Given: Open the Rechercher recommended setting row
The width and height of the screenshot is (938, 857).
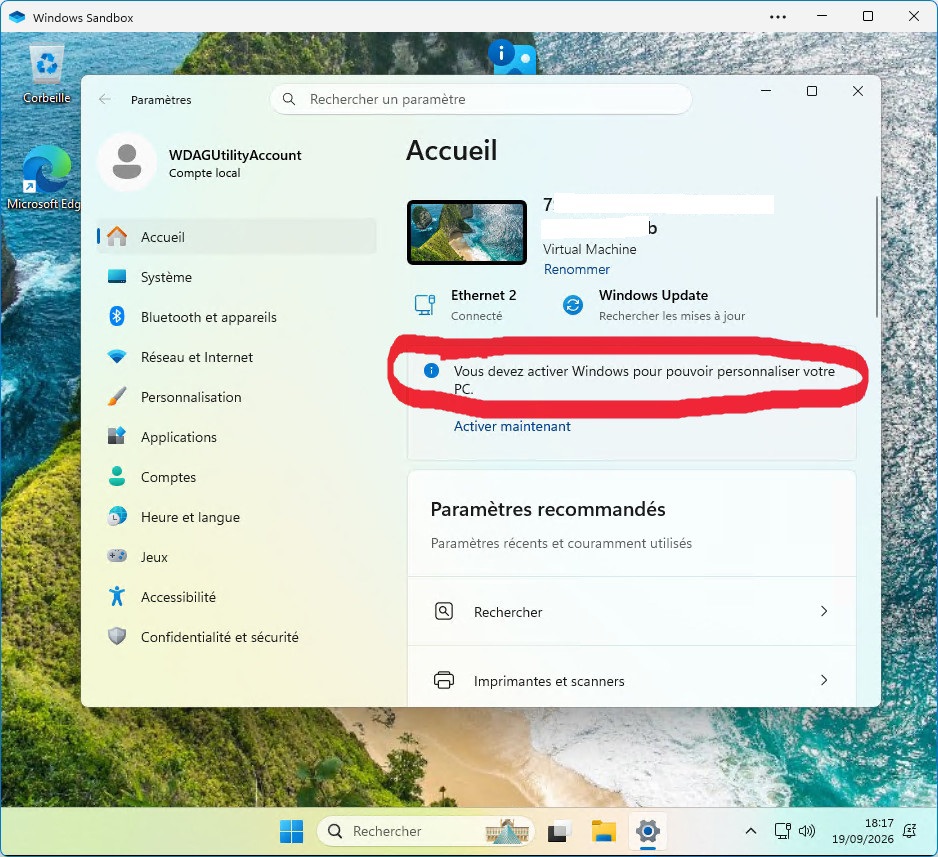Looking at the screenshot, I should [x=632, y=611].
